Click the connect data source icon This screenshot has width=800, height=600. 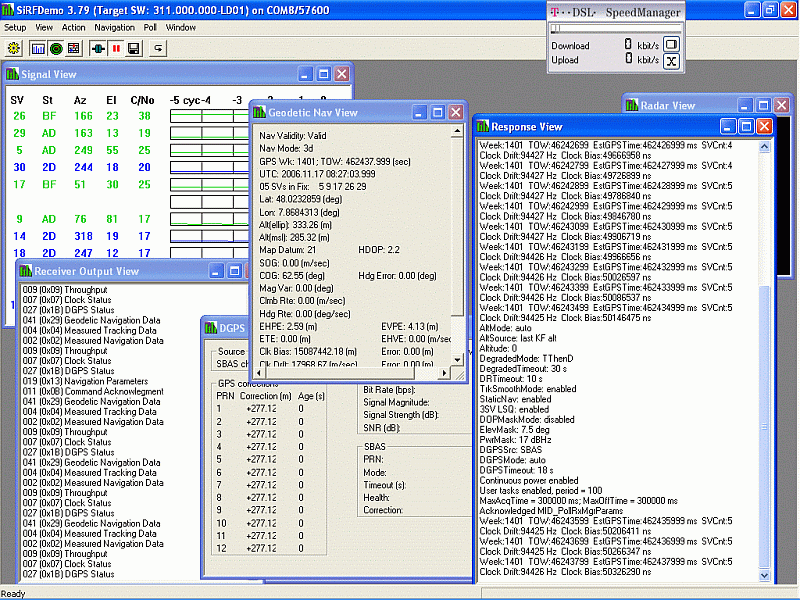tap(99, 48)
